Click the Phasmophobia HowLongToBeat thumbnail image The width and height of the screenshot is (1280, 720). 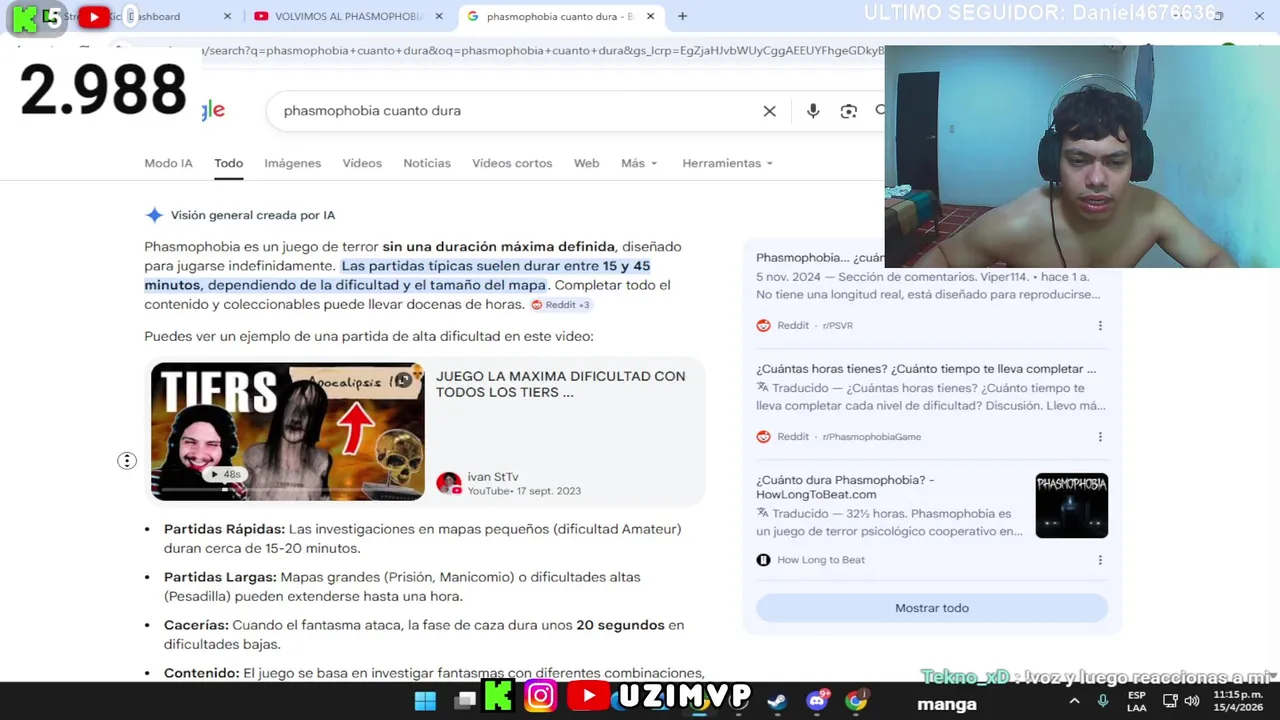[x=1071, y=505]
